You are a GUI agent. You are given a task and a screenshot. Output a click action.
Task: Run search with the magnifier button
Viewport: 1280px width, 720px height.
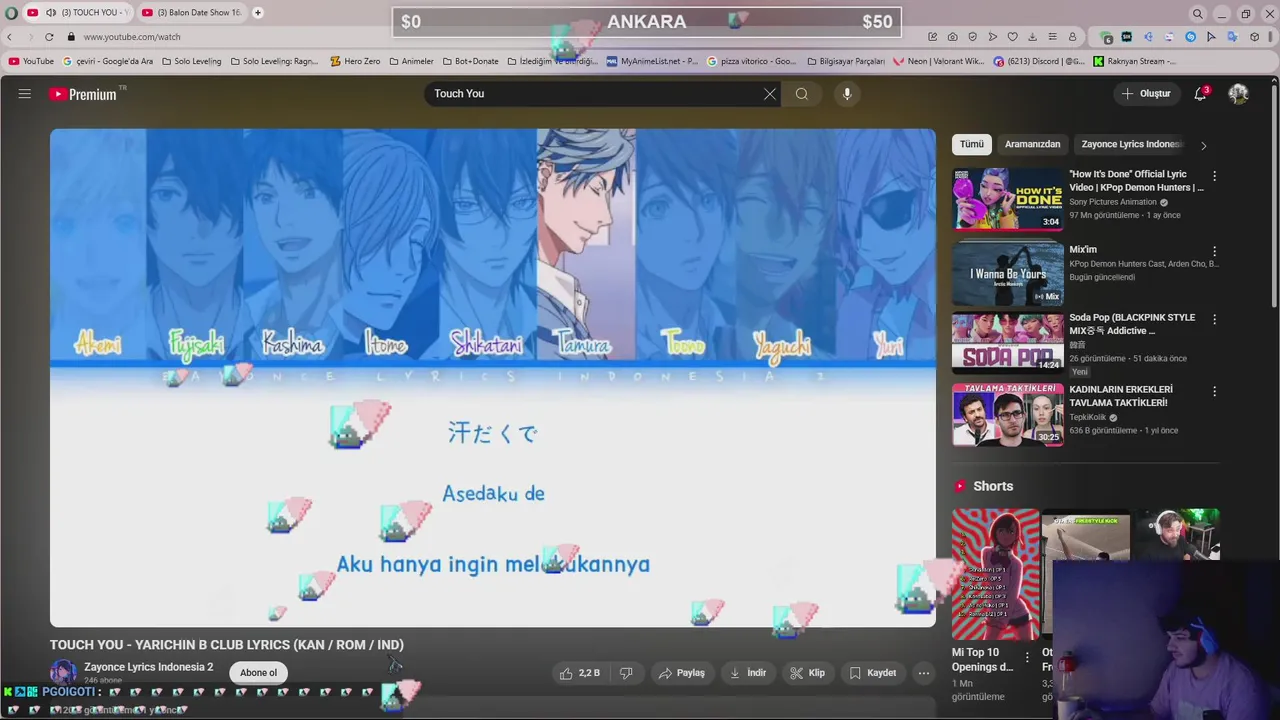[802, 94]
